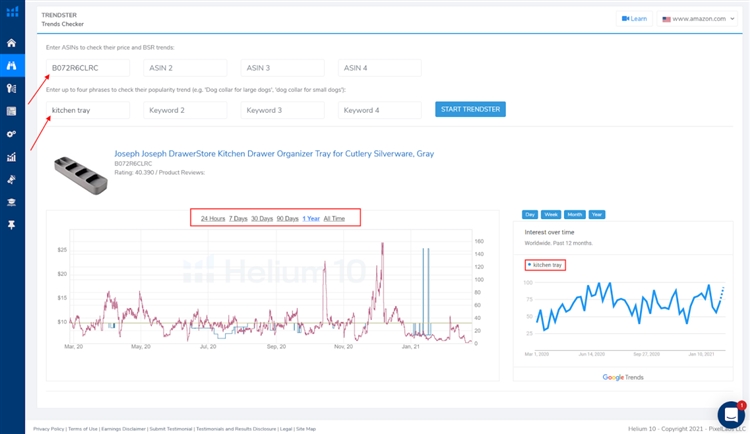This screenshot has width=750, height=434.
Task: Select the 24 Hours time range
Action: pyautogui.click(x=212, y=218)
